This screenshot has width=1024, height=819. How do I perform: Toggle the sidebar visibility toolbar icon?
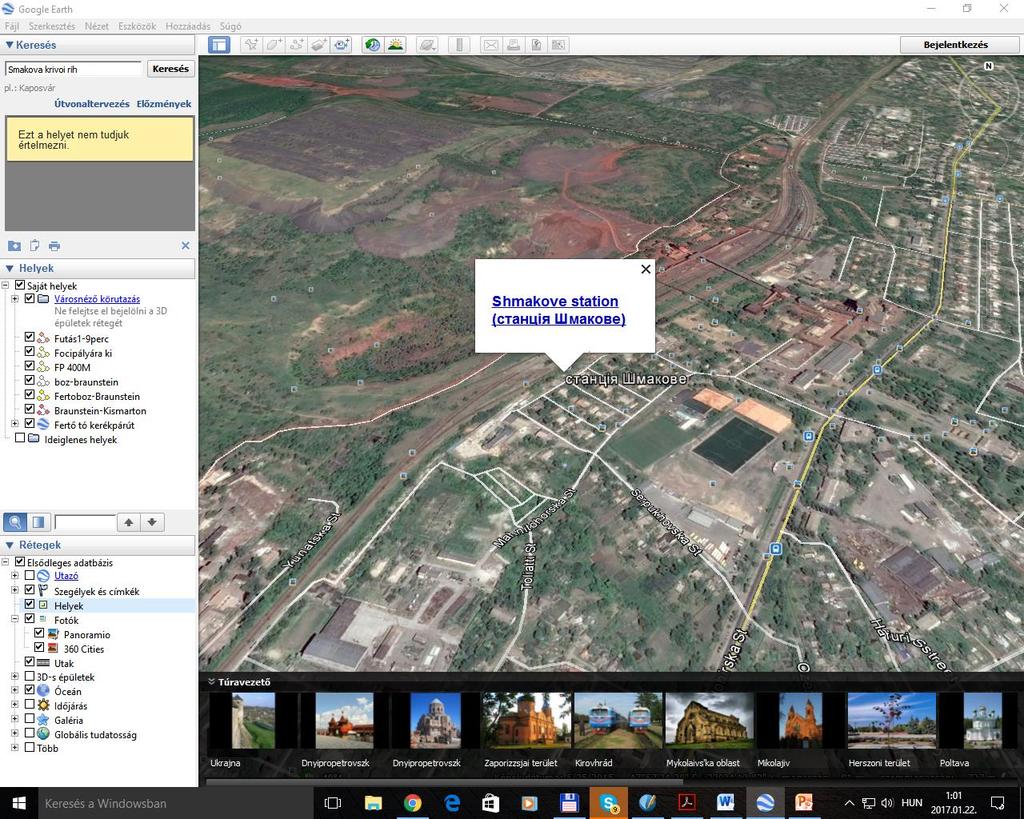(219, 44)
